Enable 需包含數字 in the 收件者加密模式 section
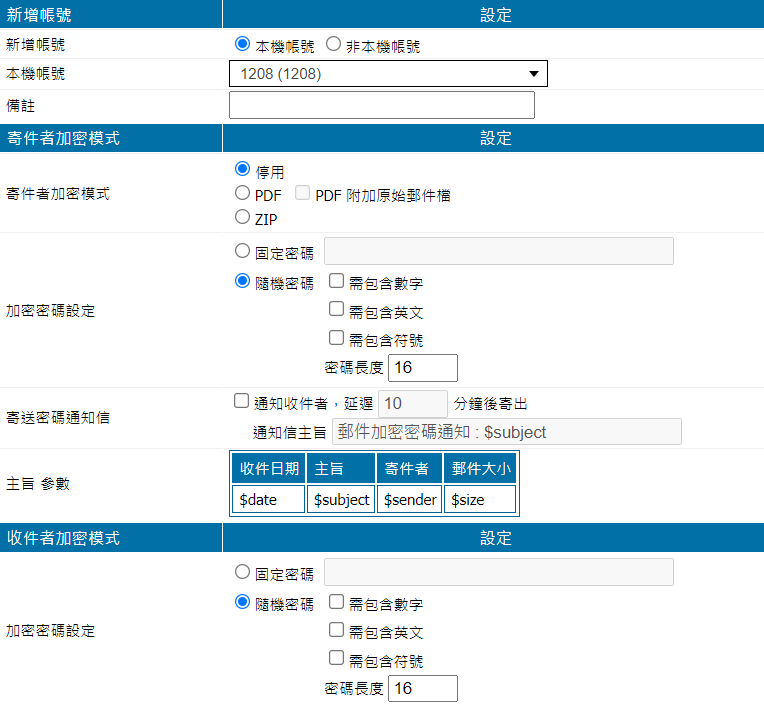Image resolution: width=764 pixels, height=706 pixels. (x=337, y=603)
